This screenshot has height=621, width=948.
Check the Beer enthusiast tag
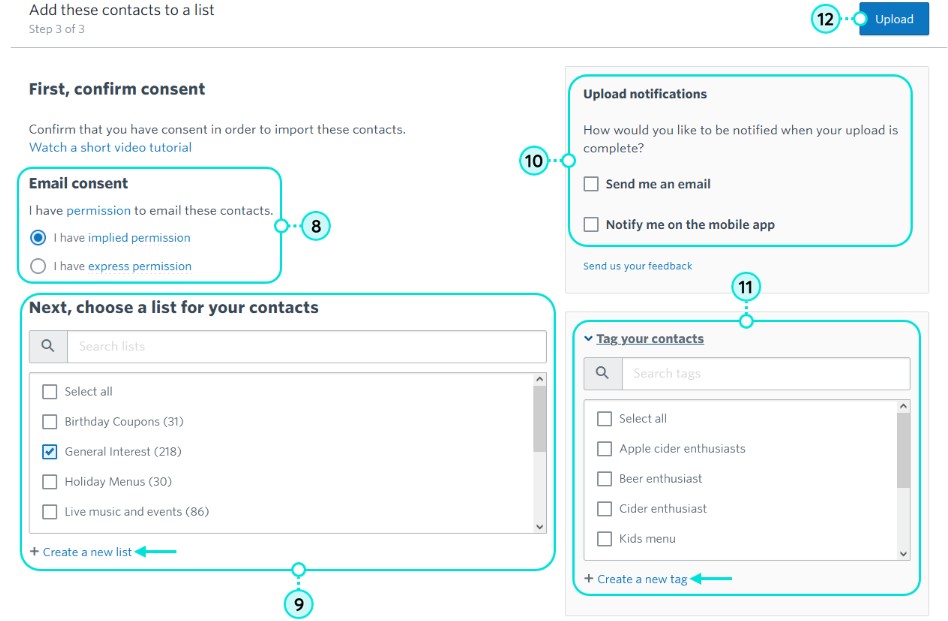click(604, 479)
